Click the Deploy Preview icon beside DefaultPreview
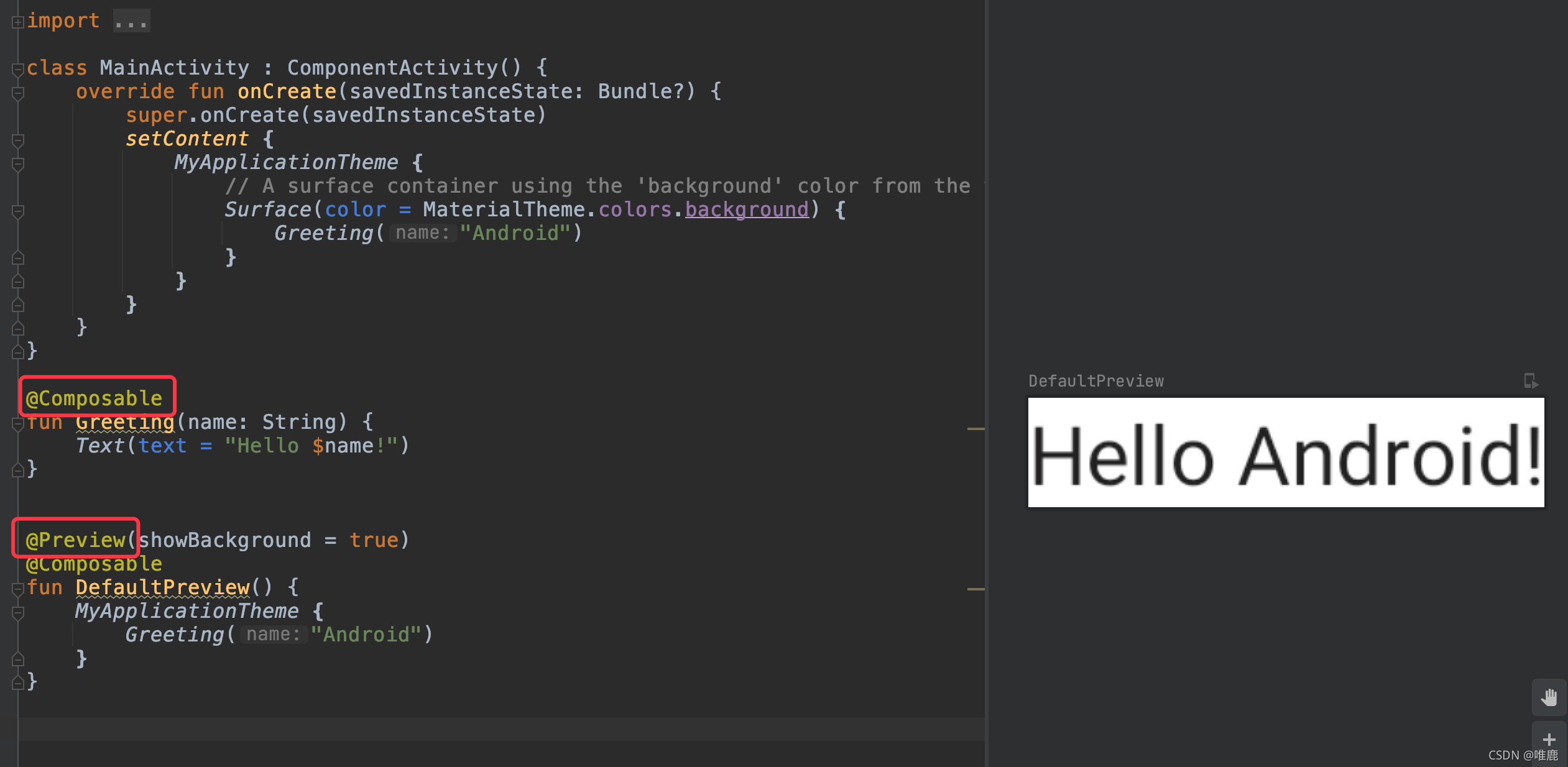 1531,380
